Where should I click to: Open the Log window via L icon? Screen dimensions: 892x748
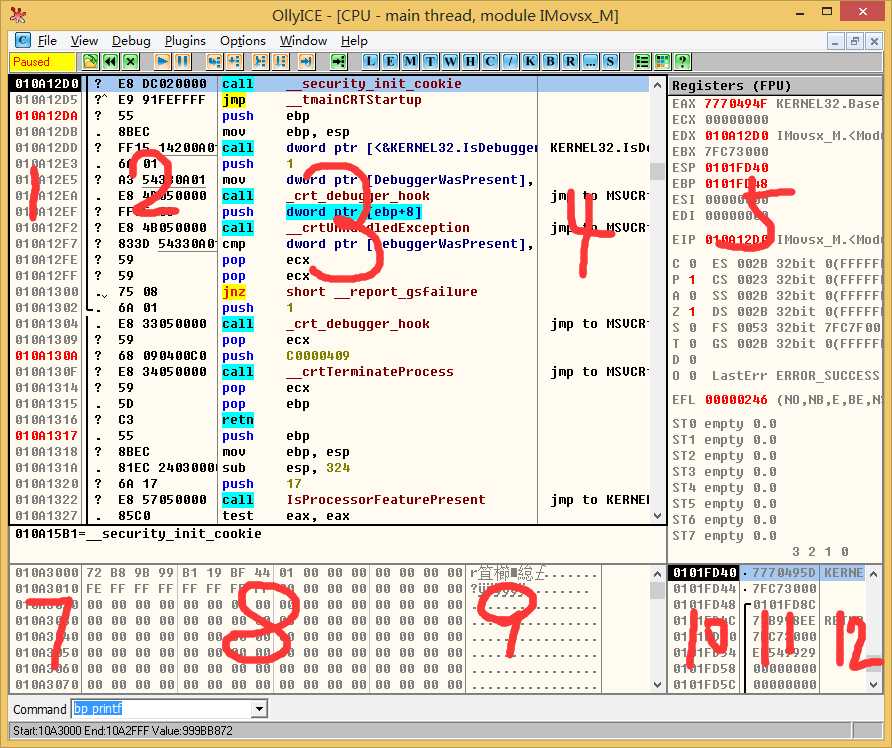tap(370, 61)
